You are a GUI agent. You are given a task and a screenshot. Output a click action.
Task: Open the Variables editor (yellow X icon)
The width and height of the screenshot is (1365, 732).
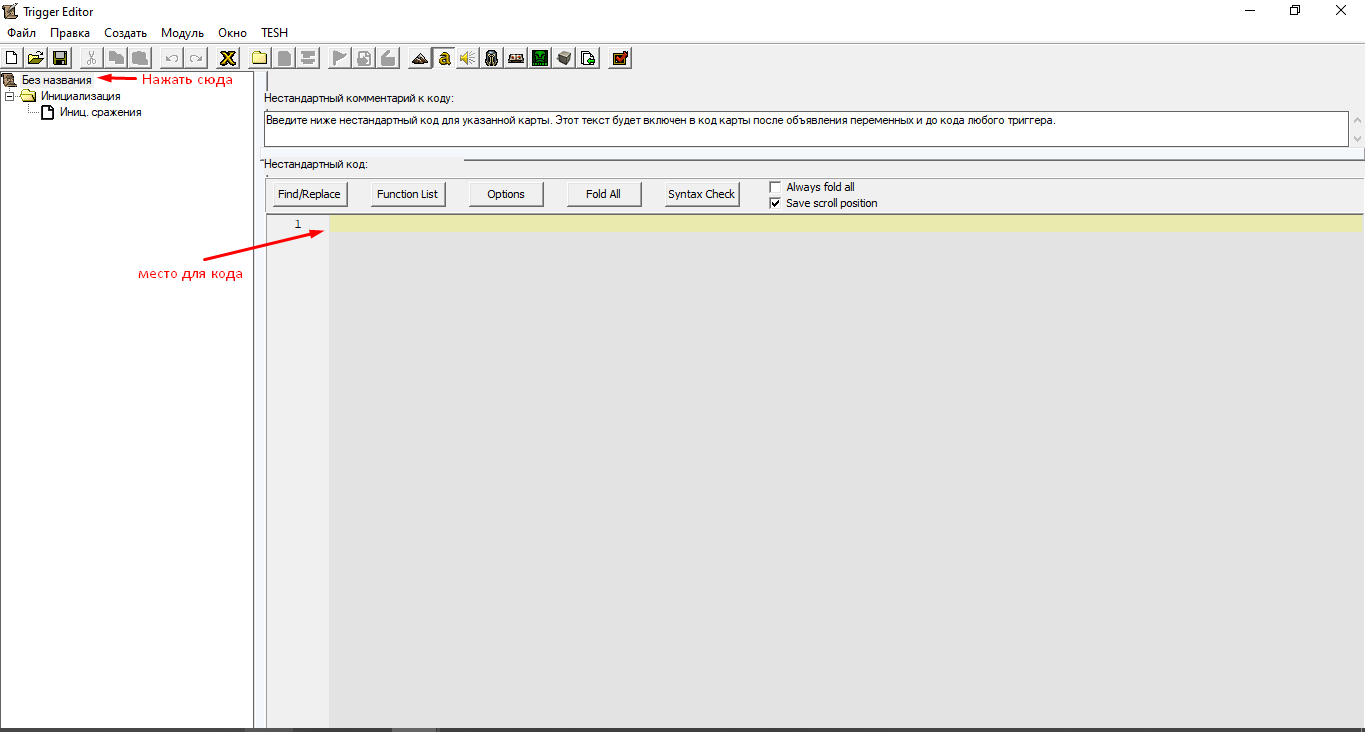(228, 58)
